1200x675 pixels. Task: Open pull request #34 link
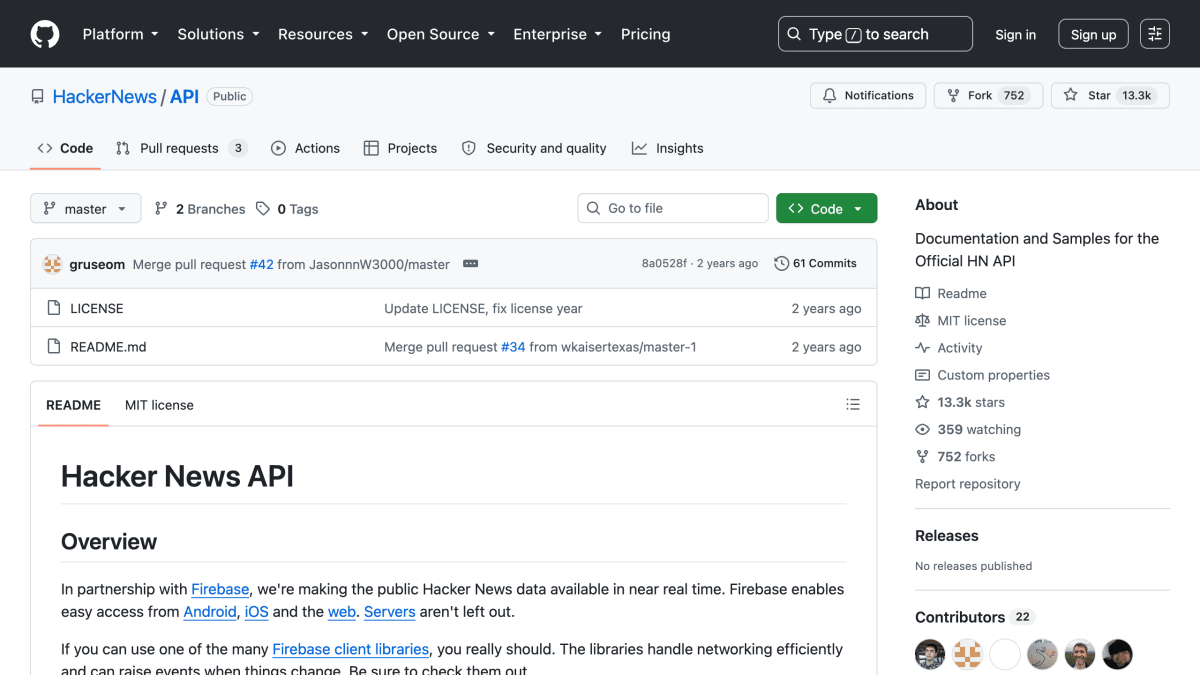click(x=513, y=347)
